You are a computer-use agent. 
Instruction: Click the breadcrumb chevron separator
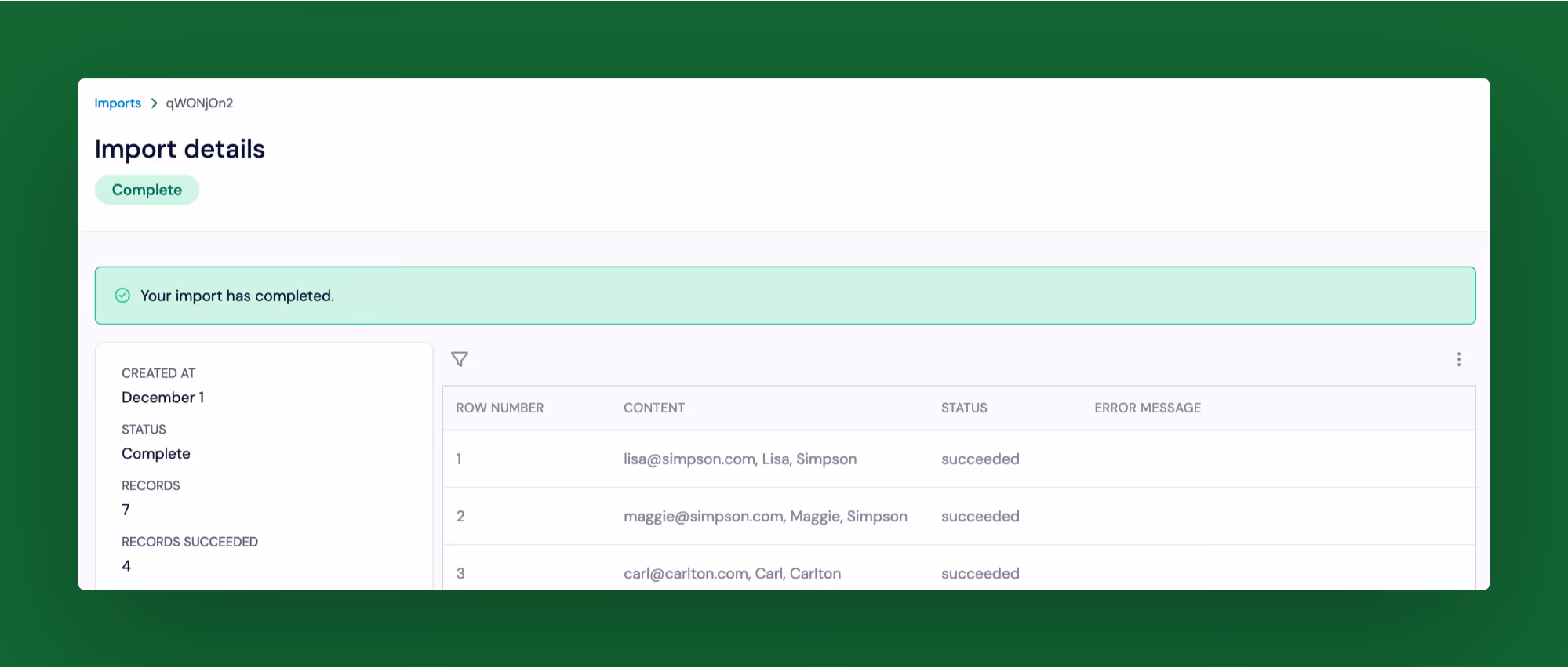point(154,103)
